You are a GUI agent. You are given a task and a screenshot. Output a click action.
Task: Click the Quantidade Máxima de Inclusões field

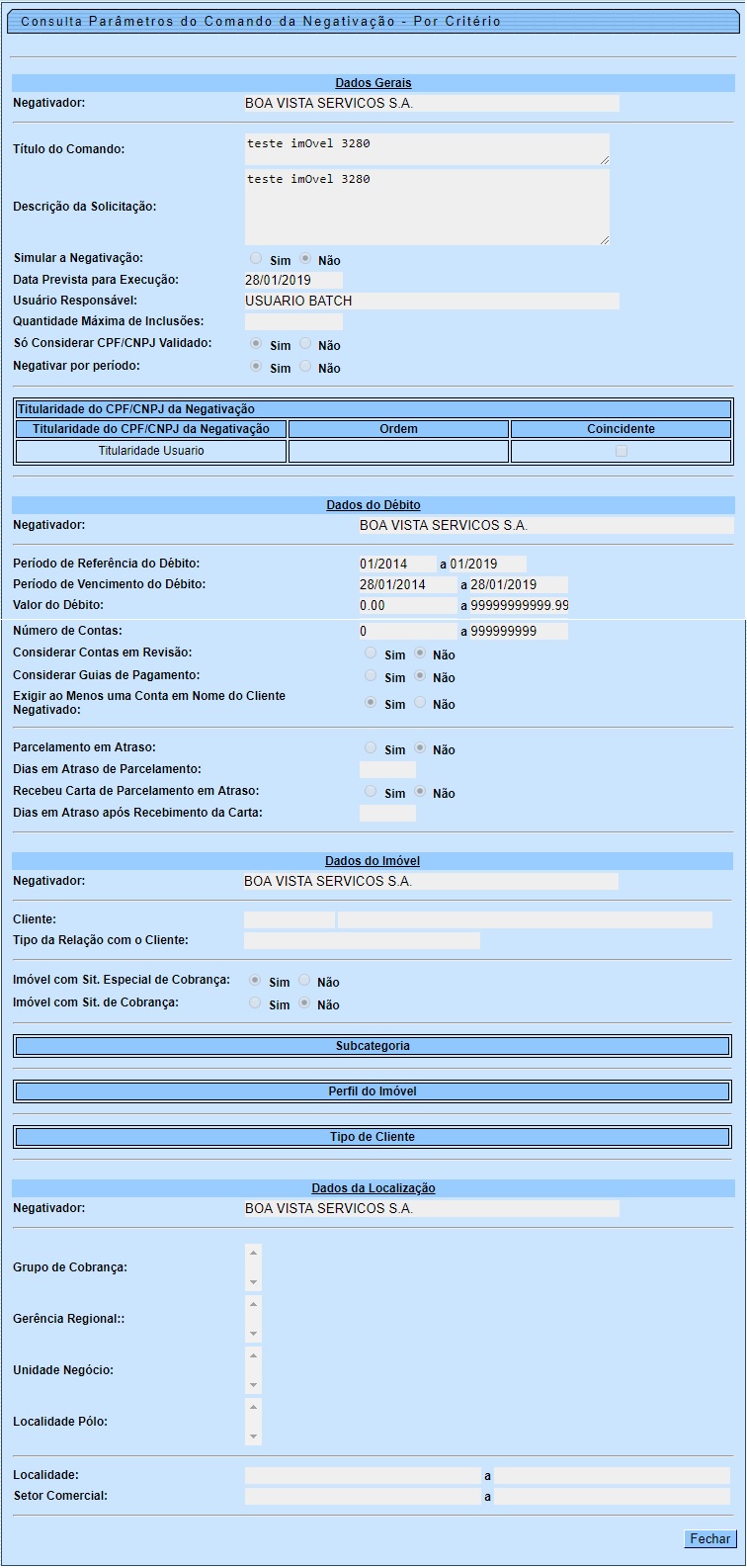292,321
